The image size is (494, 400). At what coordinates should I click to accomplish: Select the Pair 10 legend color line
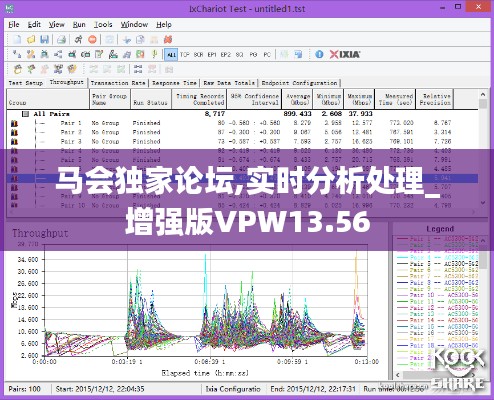pyautogui.click(x=403, y=295)
